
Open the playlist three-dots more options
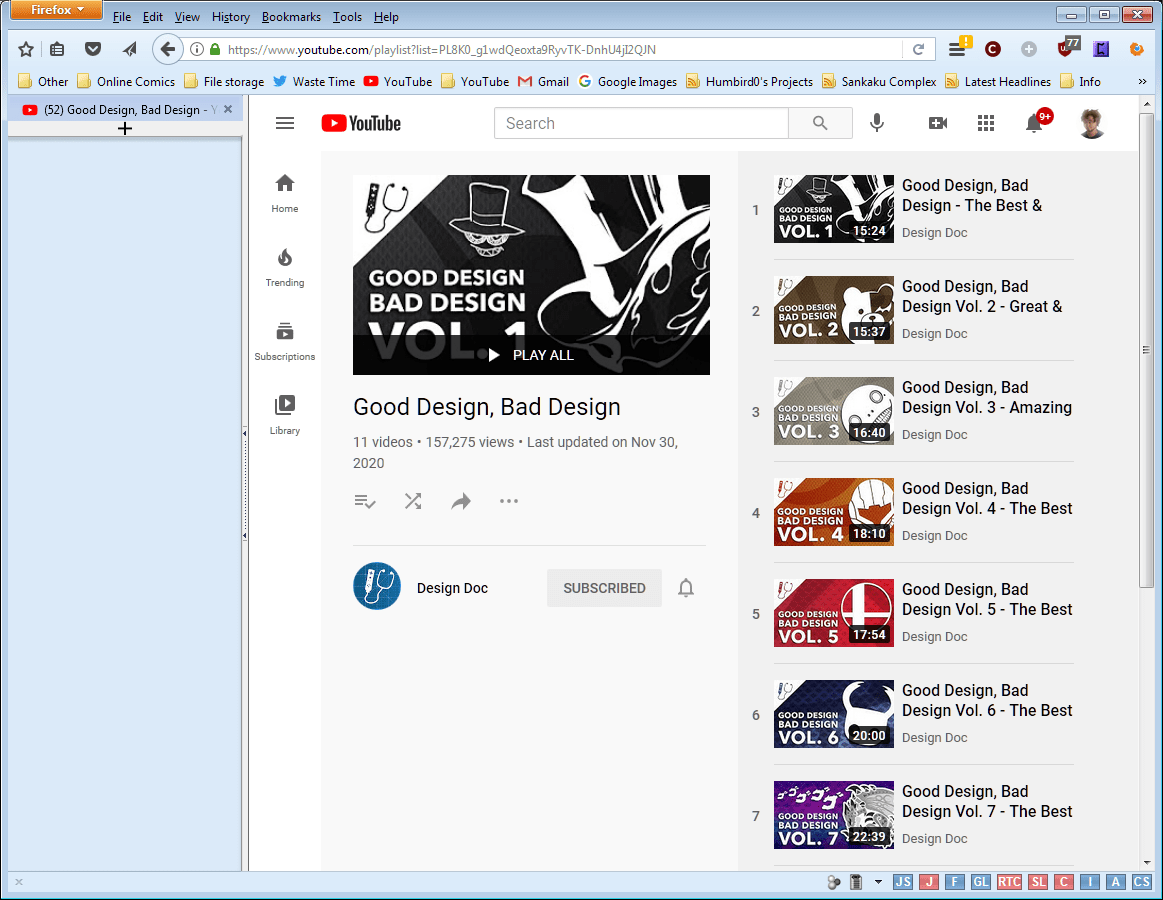tap(509, 501)
